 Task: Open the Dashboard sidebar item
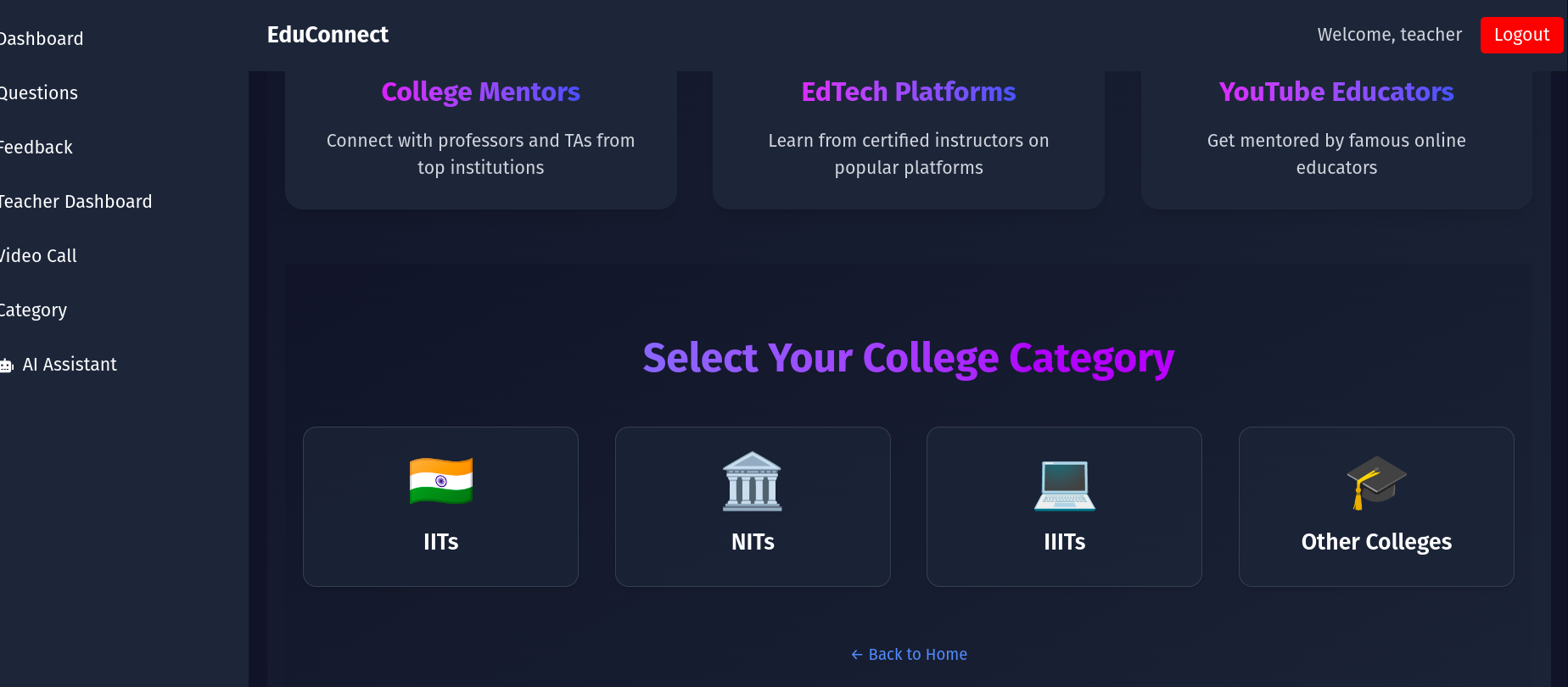click(x=42, y=39)
